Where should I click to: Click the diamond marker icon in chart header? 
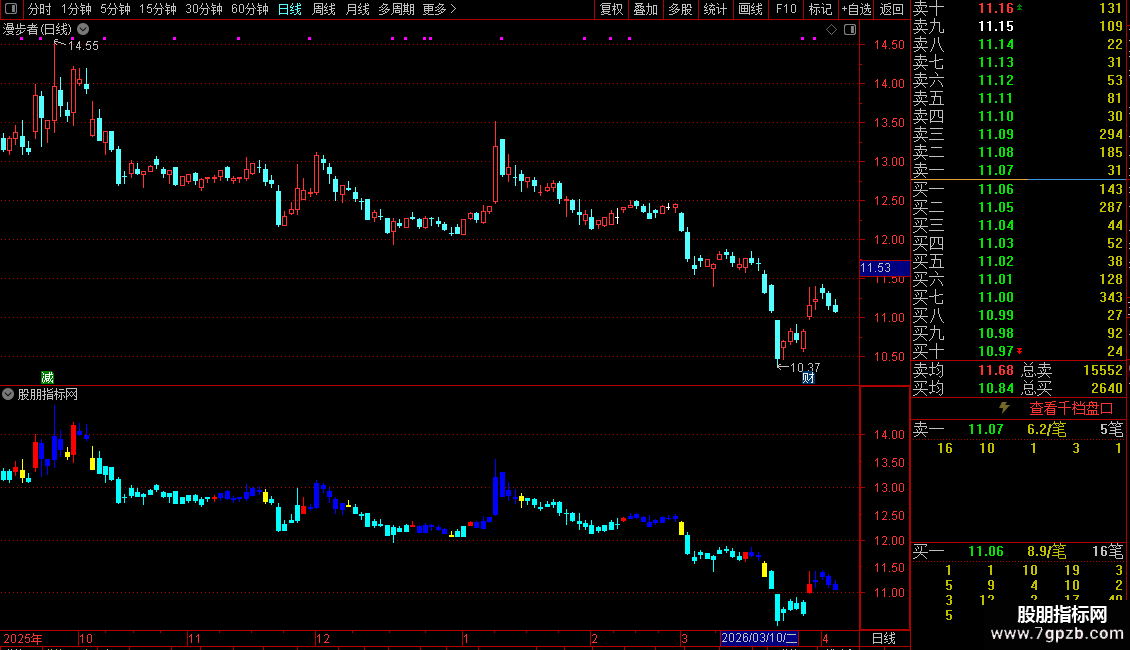coord(832,30)
